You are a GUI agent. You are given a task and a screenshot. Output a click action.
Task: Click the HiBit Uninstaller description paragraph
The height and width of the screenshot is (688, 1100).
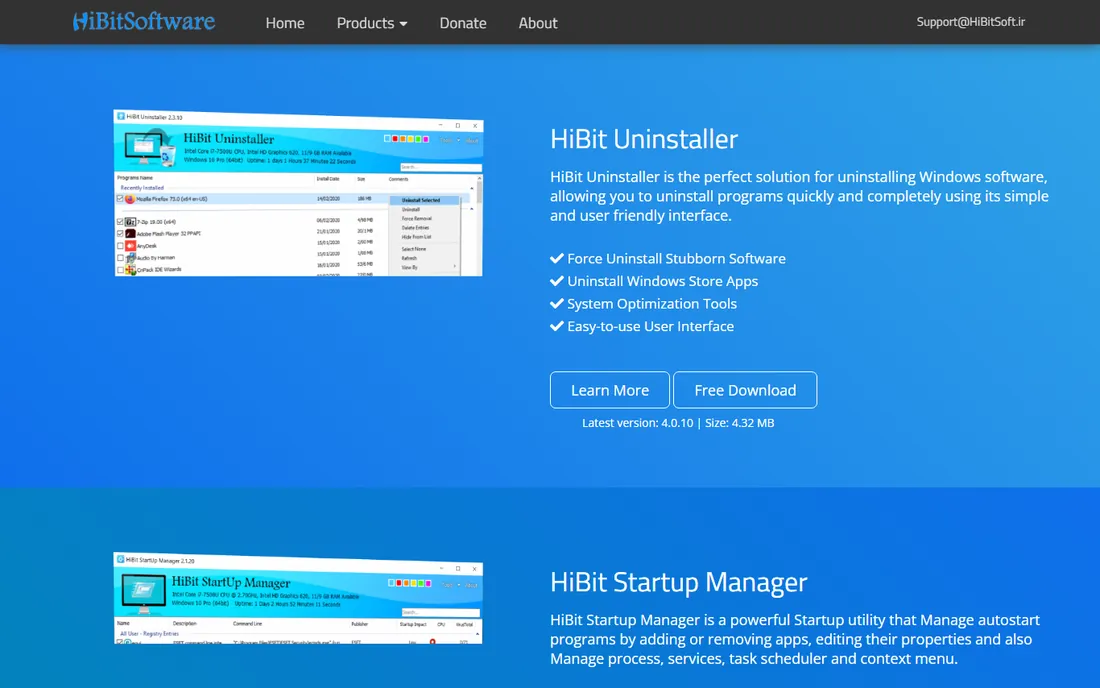click(799, 196)
